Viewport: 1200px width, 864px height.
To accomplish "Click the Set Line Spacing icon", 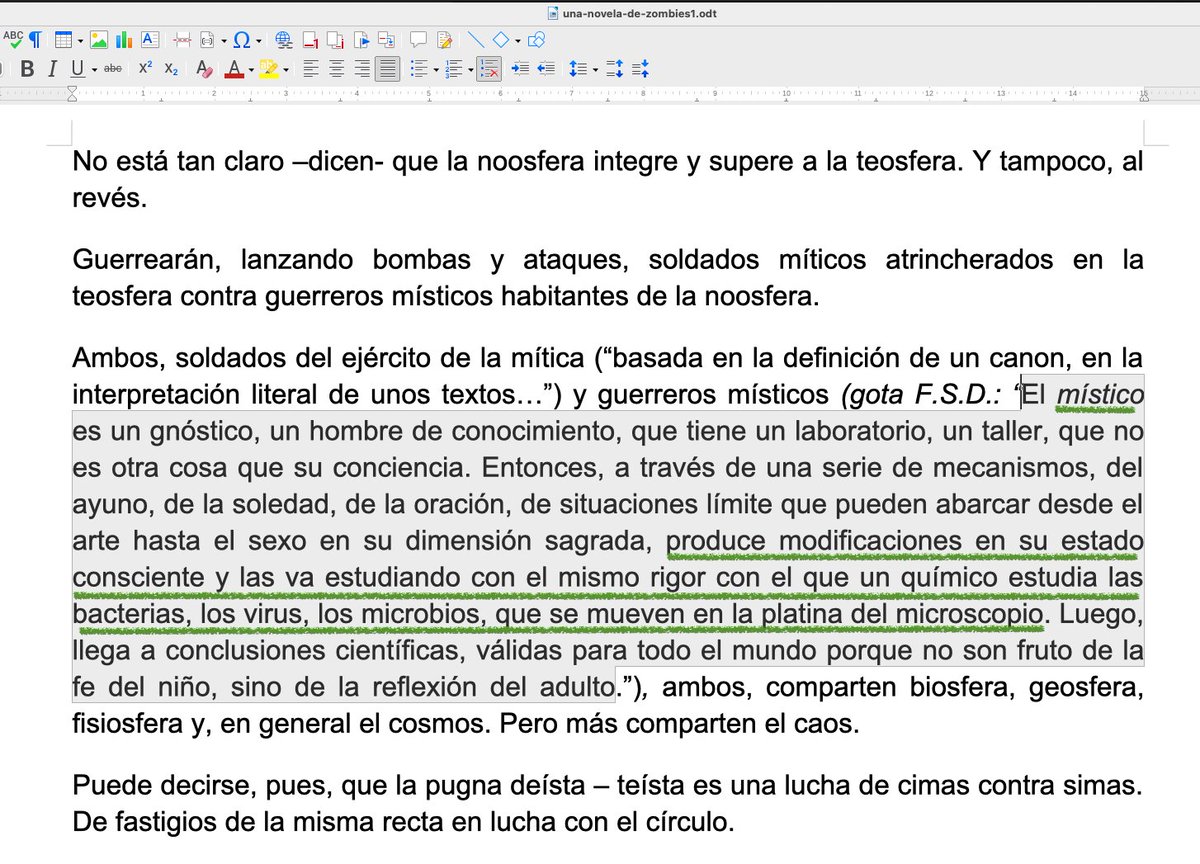I will coord(578,69).
